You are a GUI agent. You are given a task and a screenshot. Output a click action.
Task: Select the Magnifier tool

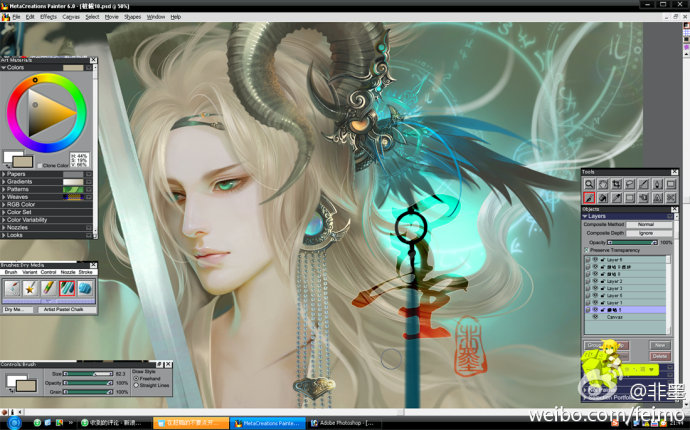(589, 184)
